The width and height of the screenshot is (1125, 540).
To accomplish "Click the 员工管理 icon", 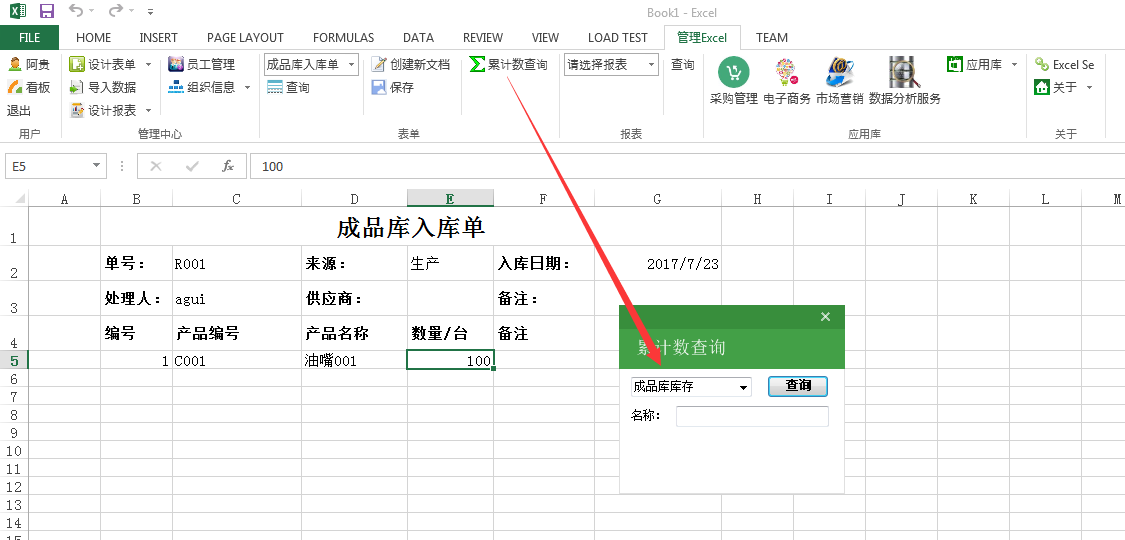I will pos(176,65).
